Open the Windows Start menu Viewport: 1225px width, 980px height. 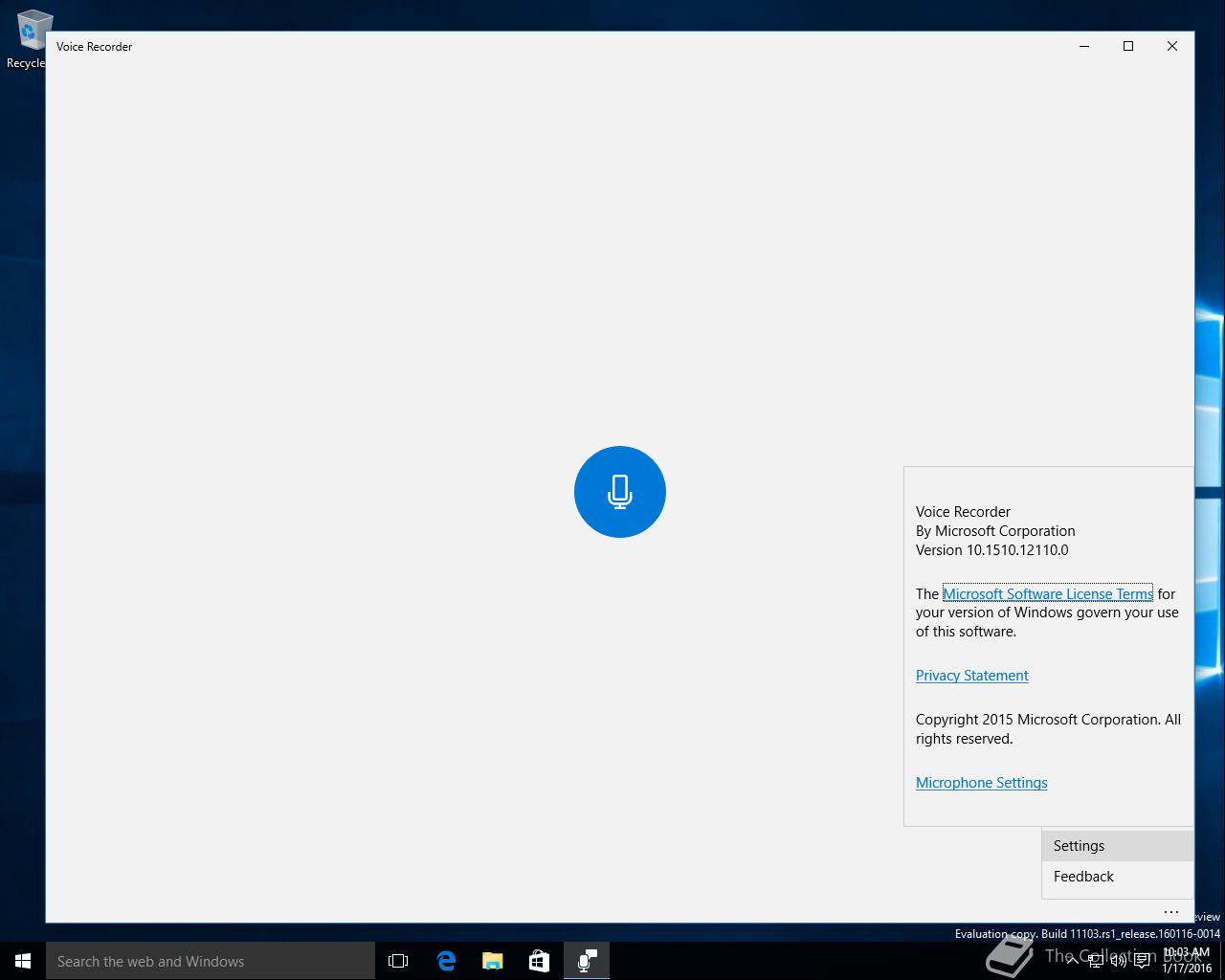(x=23, y=961)
